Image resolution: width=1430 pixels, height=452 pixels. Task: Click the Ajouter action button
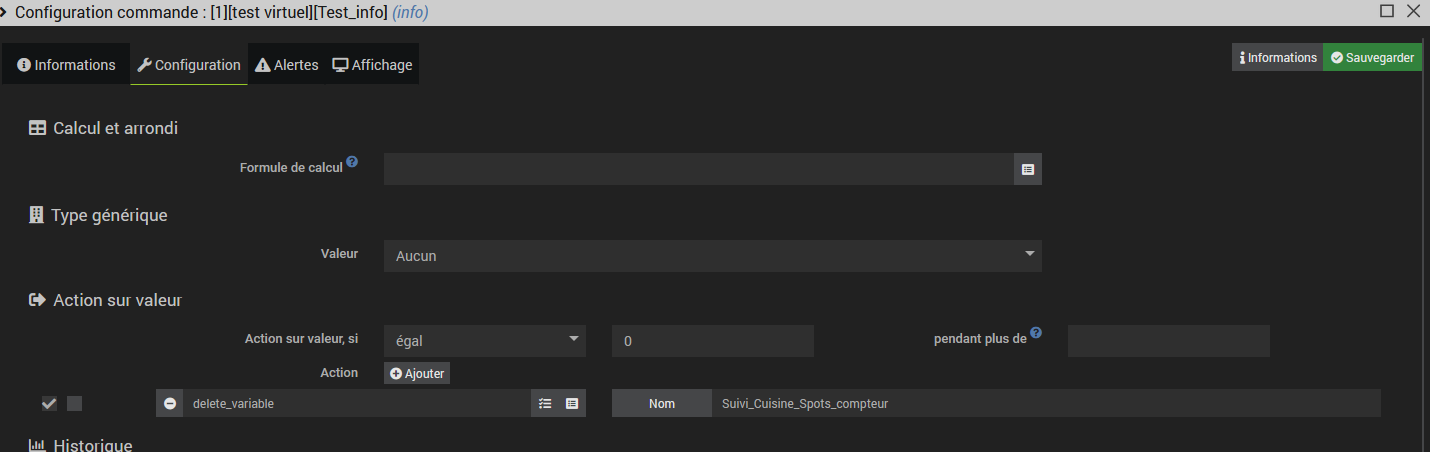417,373
